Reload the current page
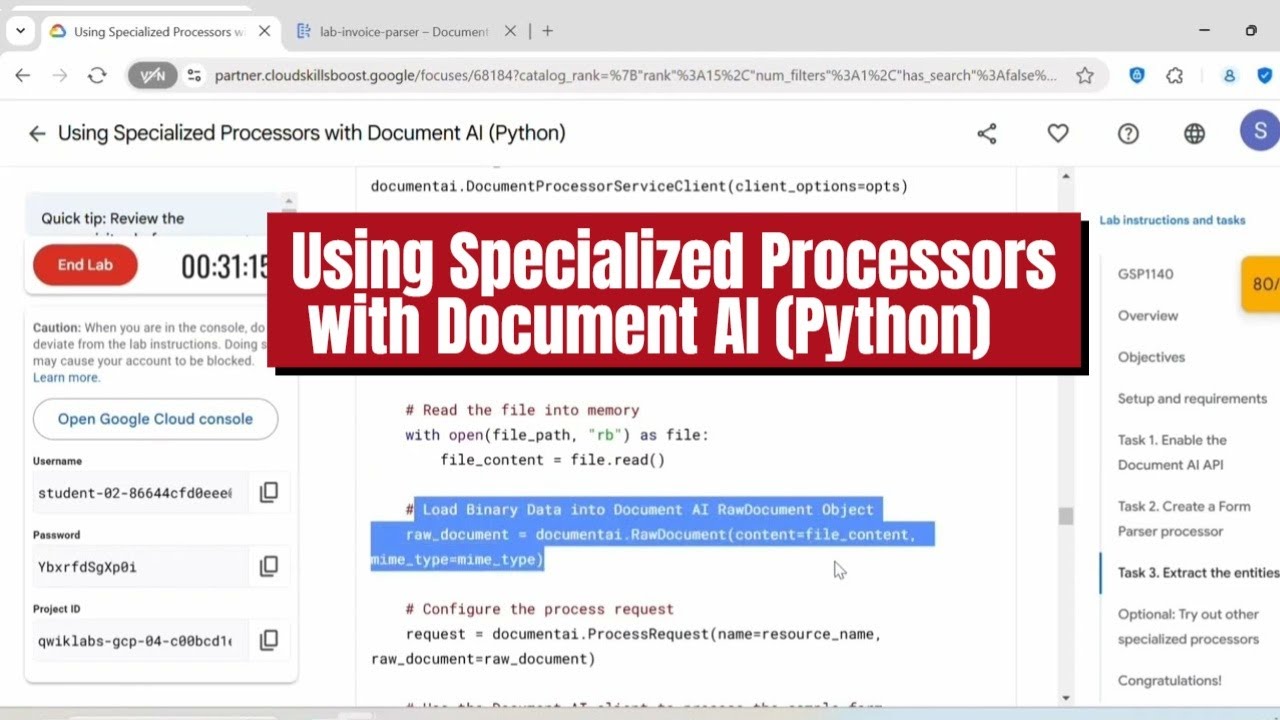Viewport: 1280px width, 720px height. tap(97, 75)
